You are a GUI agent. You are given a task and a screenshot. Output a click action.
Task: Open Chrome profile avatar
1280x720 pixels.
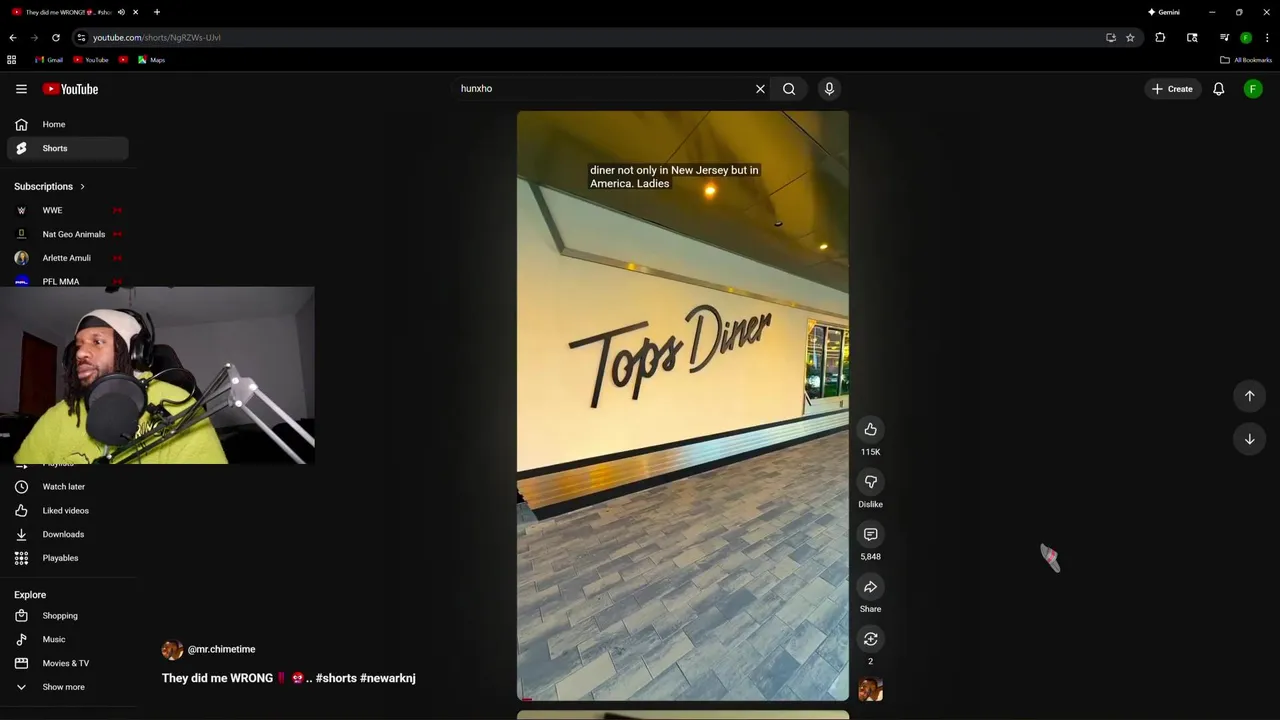point(1246,38)
